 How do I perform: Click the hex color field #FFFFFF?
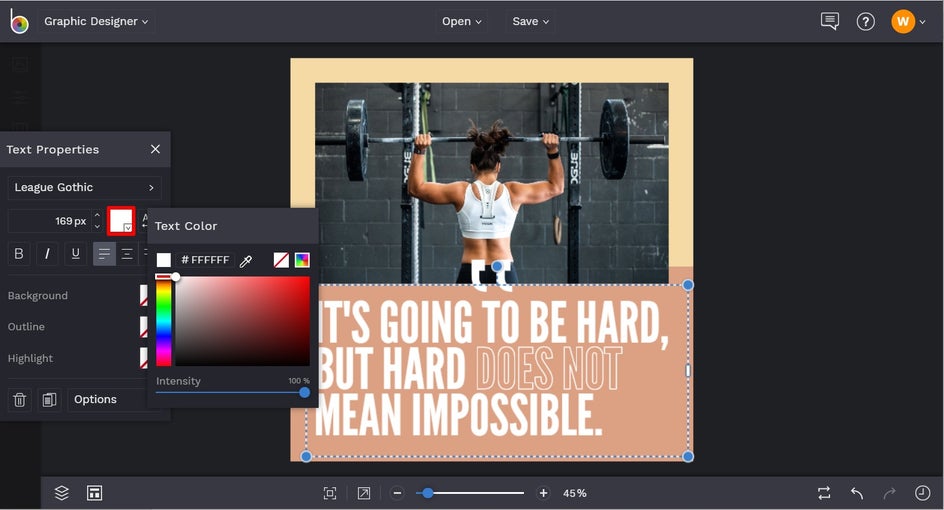(x=205, y=260)
